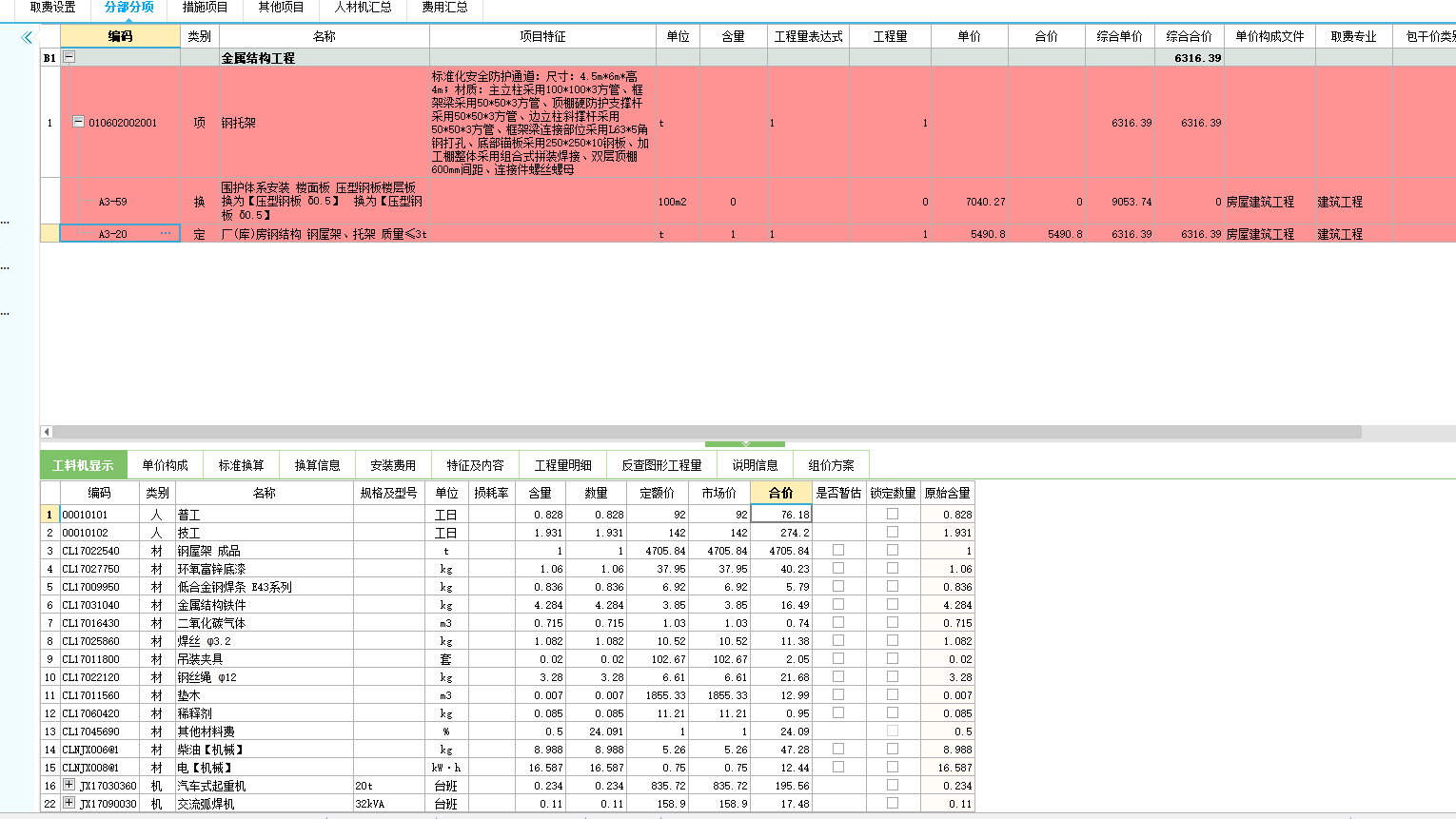
Task: Select the 7040.27 unit price cell
Action: [x=970, y=202]
